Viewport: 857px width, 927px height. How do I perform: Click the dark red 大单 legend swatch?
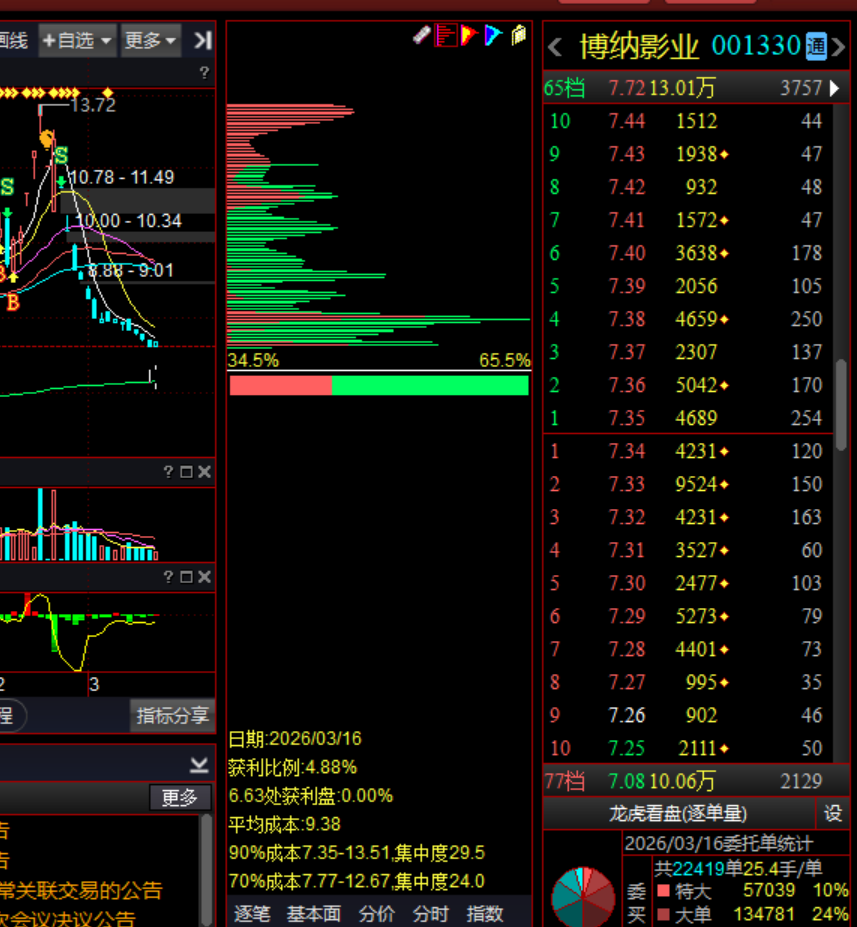[x=663, y=914]
